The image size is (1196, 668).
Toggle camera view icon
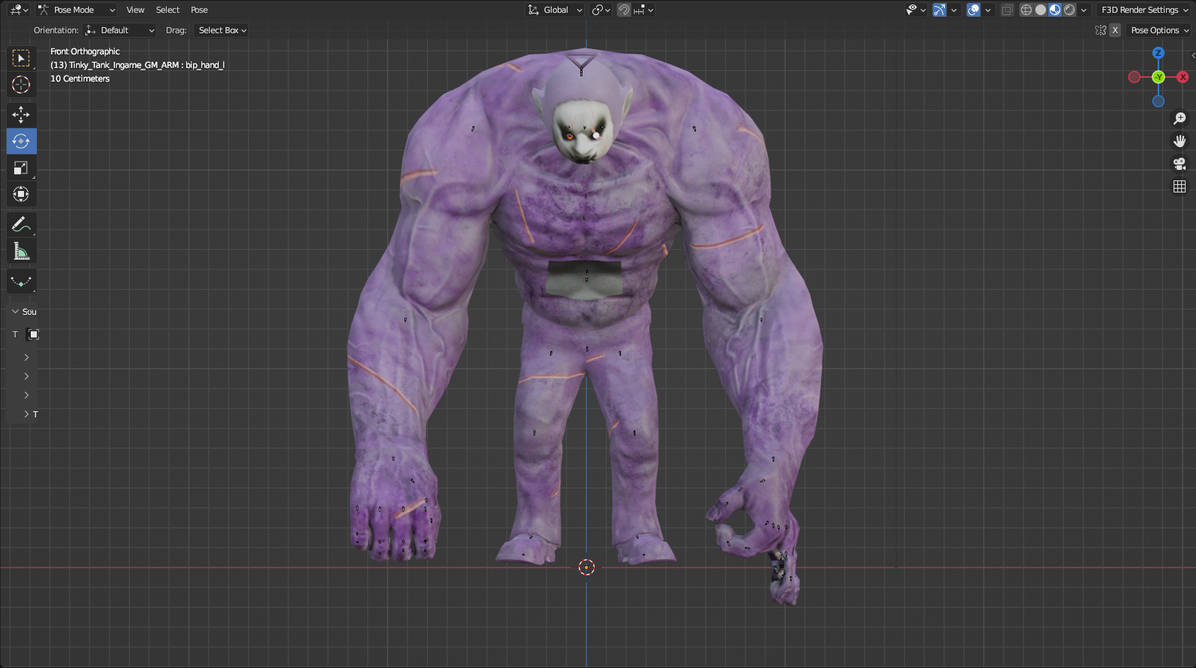(x=1179, y=164)
